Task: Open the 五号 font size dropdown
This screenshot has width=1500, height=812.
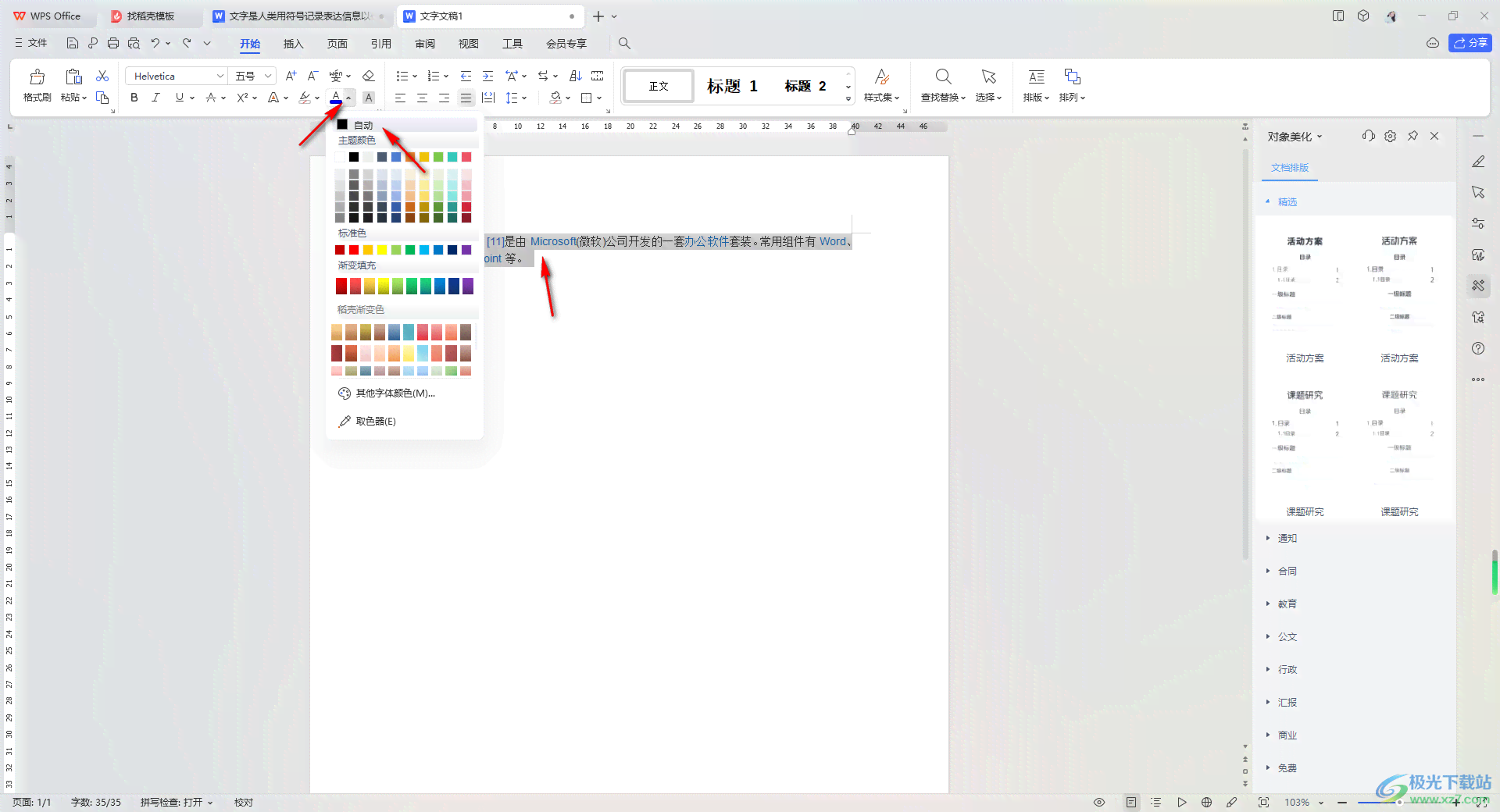Action: point(268,76)
